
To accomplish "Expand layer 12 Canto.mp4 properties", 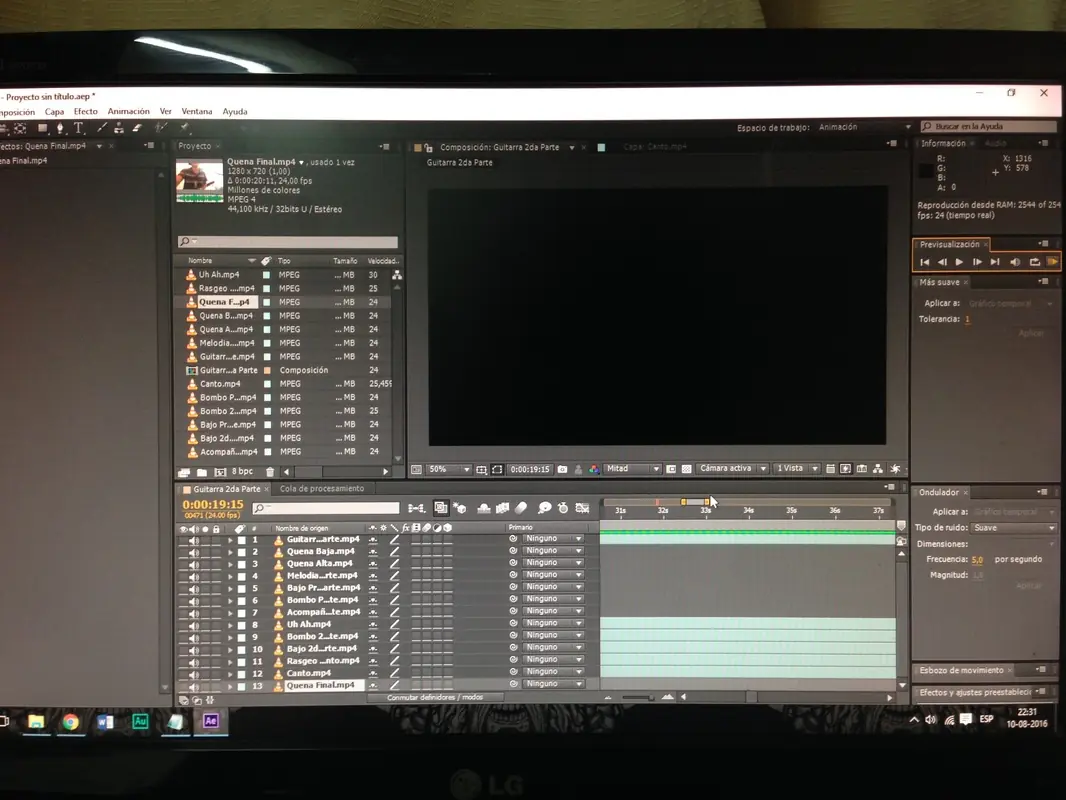I will (230, 674).
